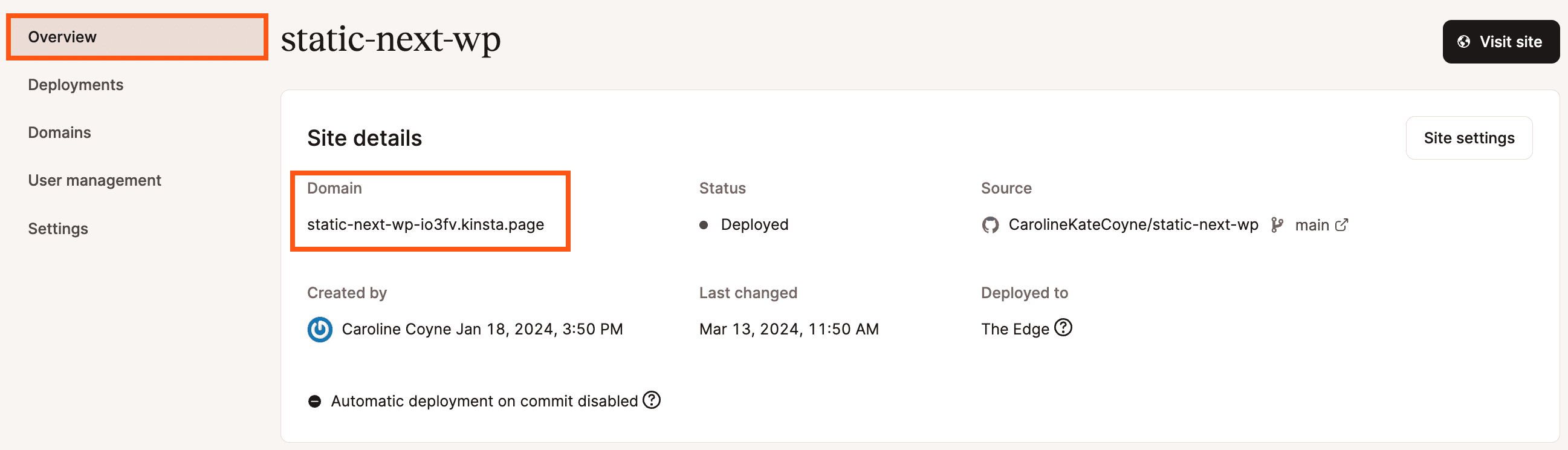The width and height of the screenshot is (1568, 450).
Task: Switch to the Domains page
Action: pos(59,132)
